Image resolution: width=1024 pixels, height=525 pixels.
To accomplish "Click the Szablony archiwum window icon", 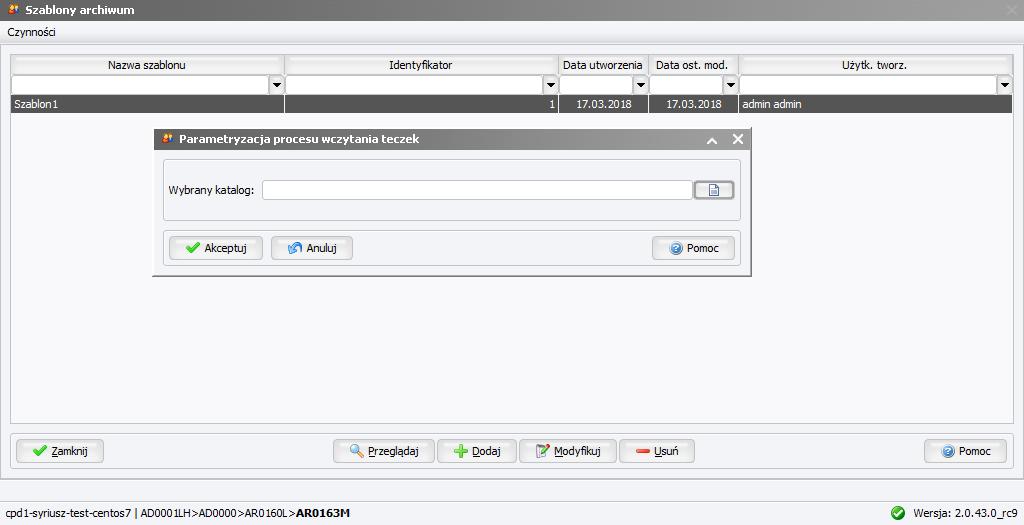I will 13,10.
